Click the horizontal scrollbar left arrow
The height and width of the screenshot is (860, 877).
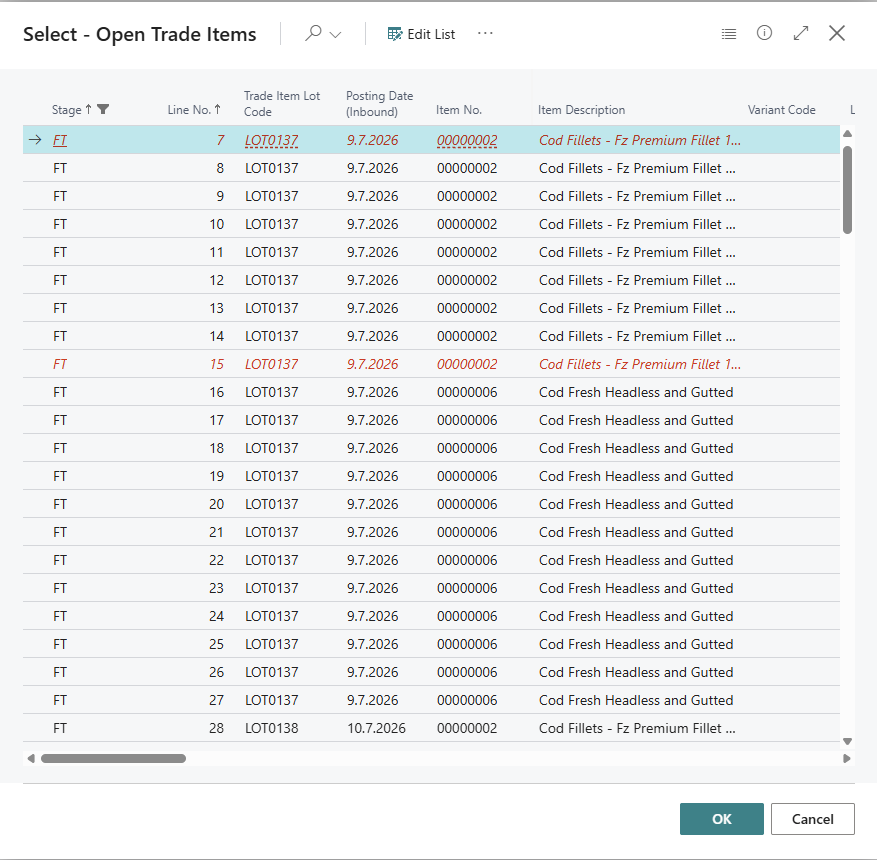[31, 758]
